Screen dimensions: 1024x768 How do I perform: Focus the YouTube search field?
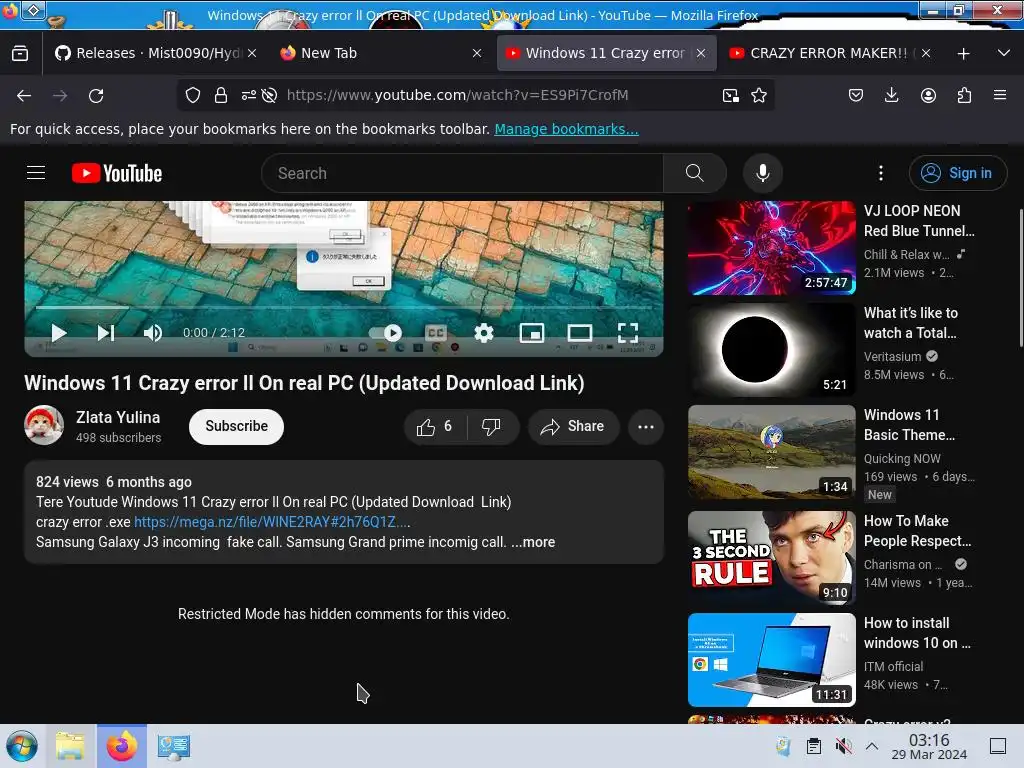point(462,173)
